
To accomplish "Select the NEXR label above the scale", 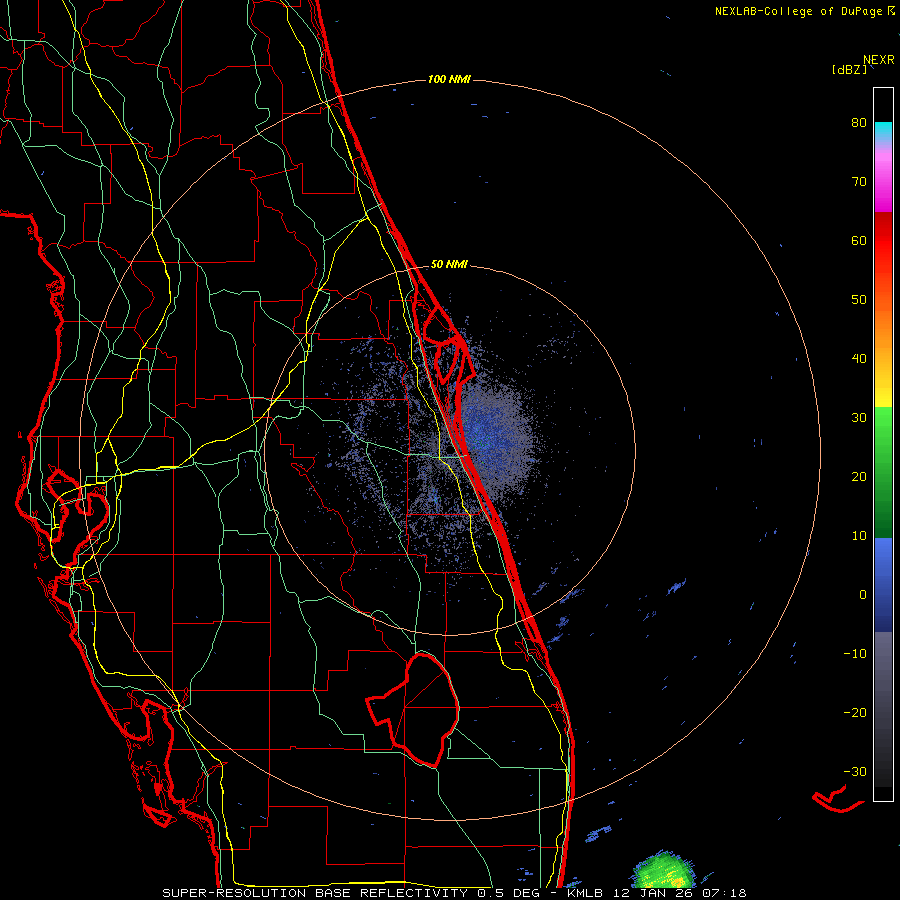I will pyautogui.click(x=878, y=60).
